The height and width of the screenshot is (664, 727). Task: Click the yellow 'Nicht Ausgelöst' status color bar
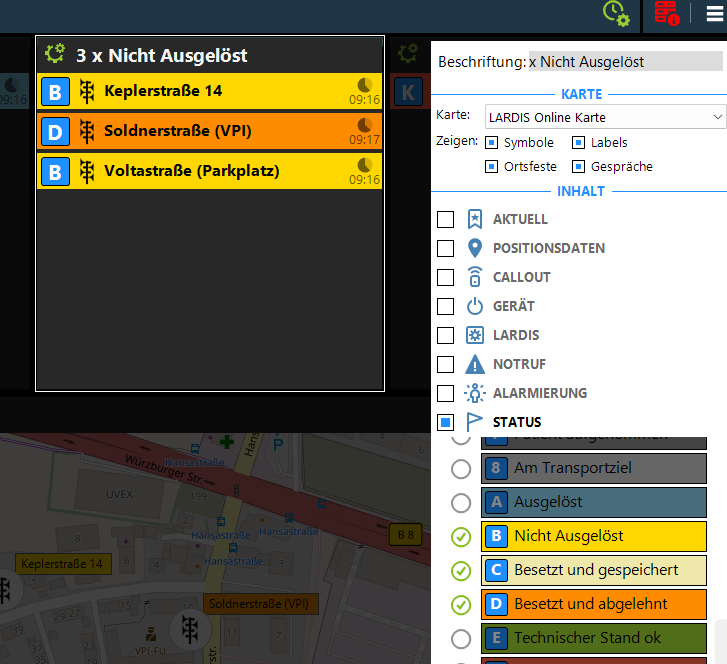593,536
